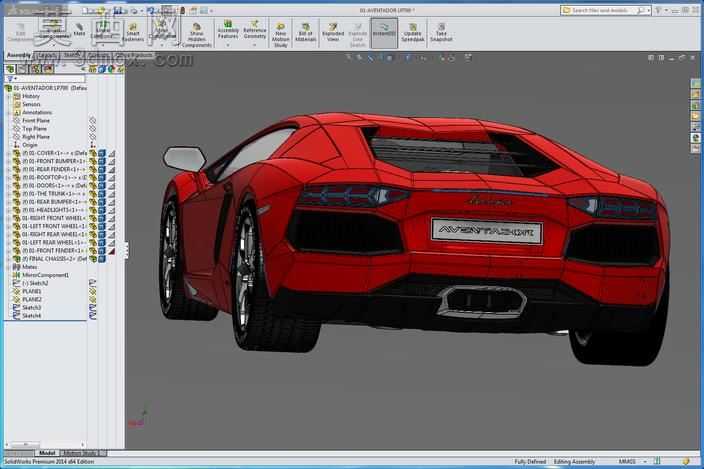Select Right Plane in the tree

(x=36, y=136)
